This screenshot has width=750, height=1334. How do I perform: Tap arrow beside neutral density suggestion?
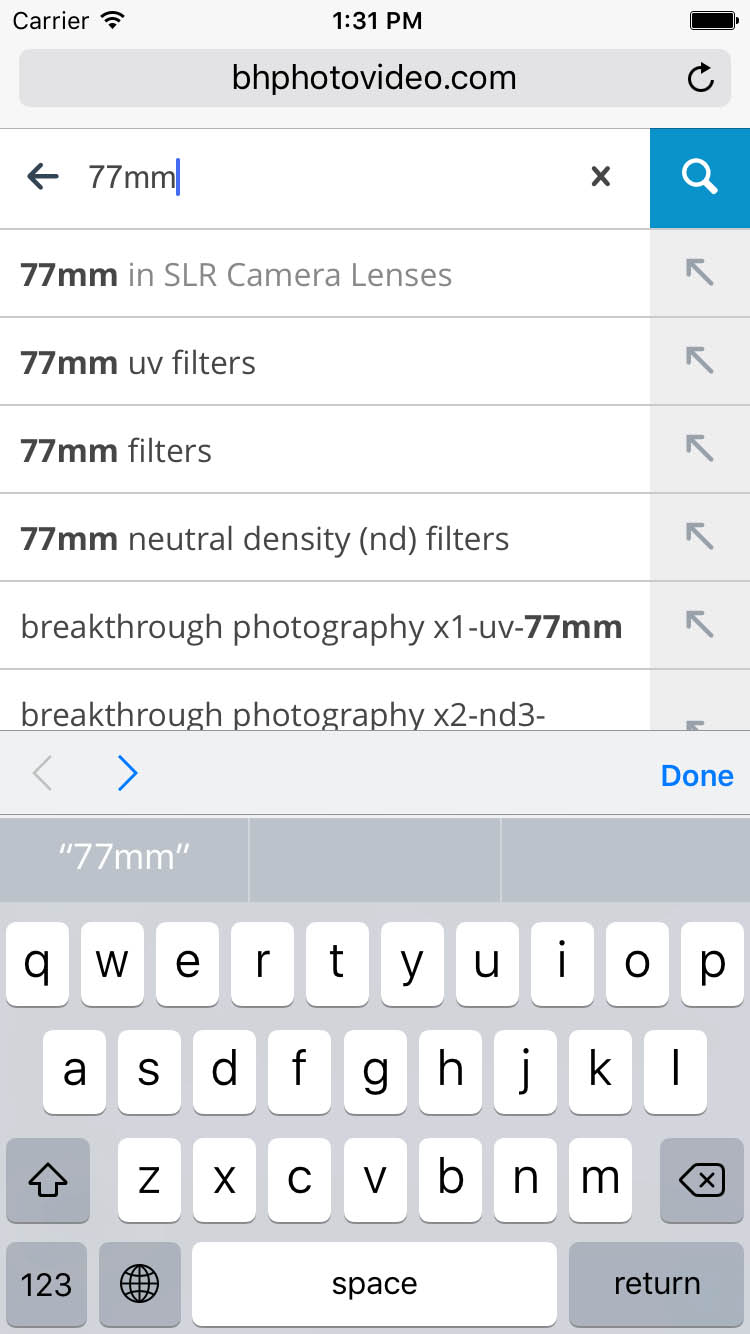point(700,537)
